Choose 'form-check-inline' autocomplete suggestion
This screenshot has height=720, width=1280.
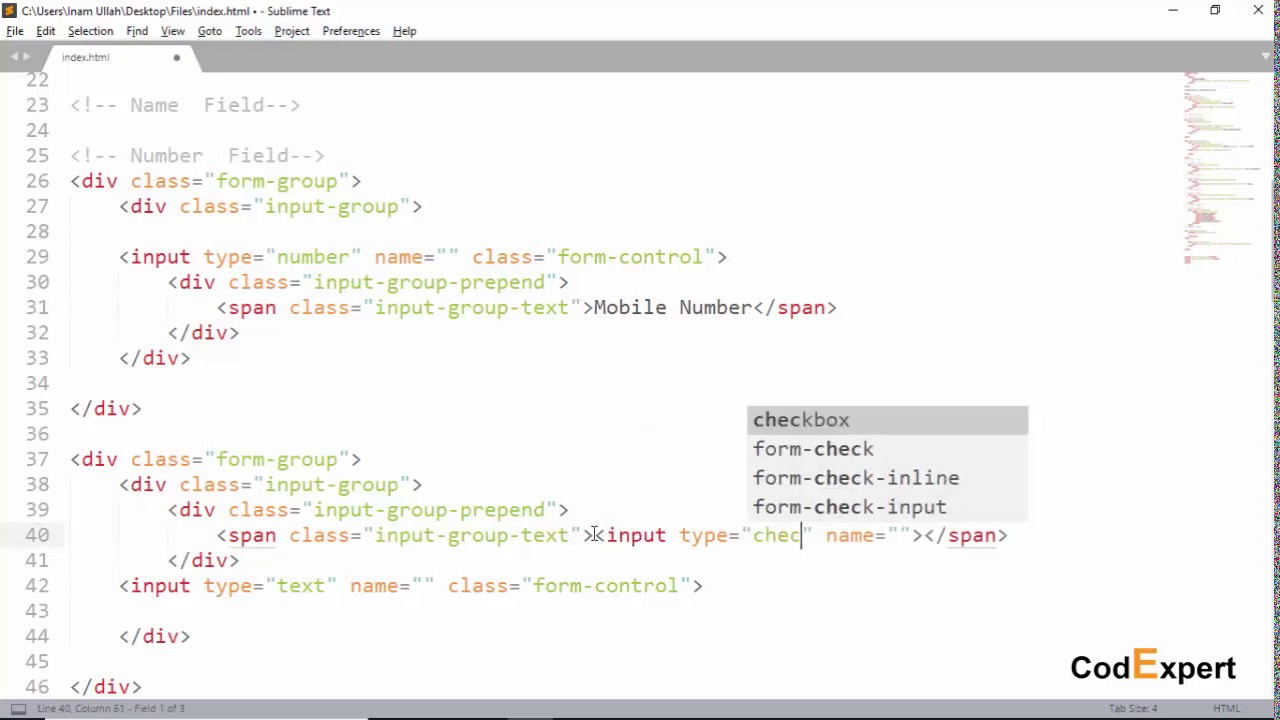point(888,478)
